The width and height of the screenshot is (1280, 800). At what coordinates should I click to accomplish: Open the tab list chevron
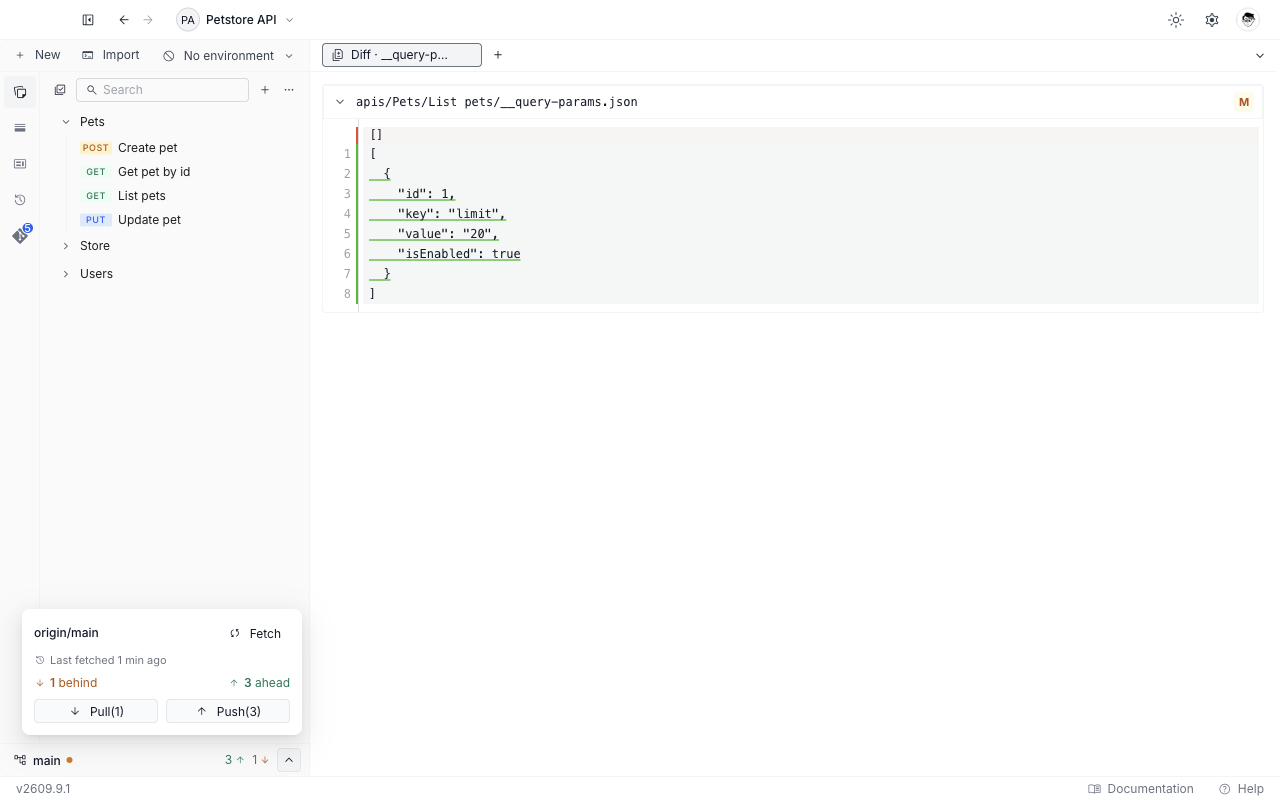1260,56
